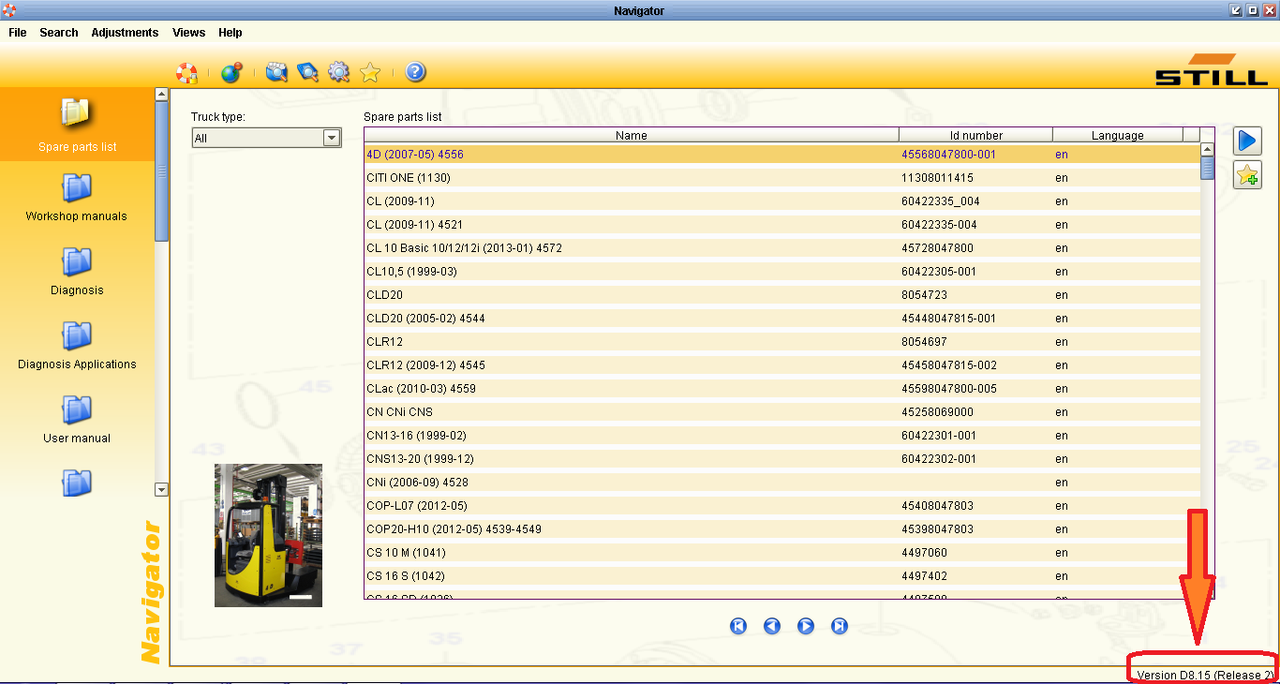Select row CITI ONE (1130)
This screenshot has height=684, width=1280.
pyautogui.click(x=782, y=178)
